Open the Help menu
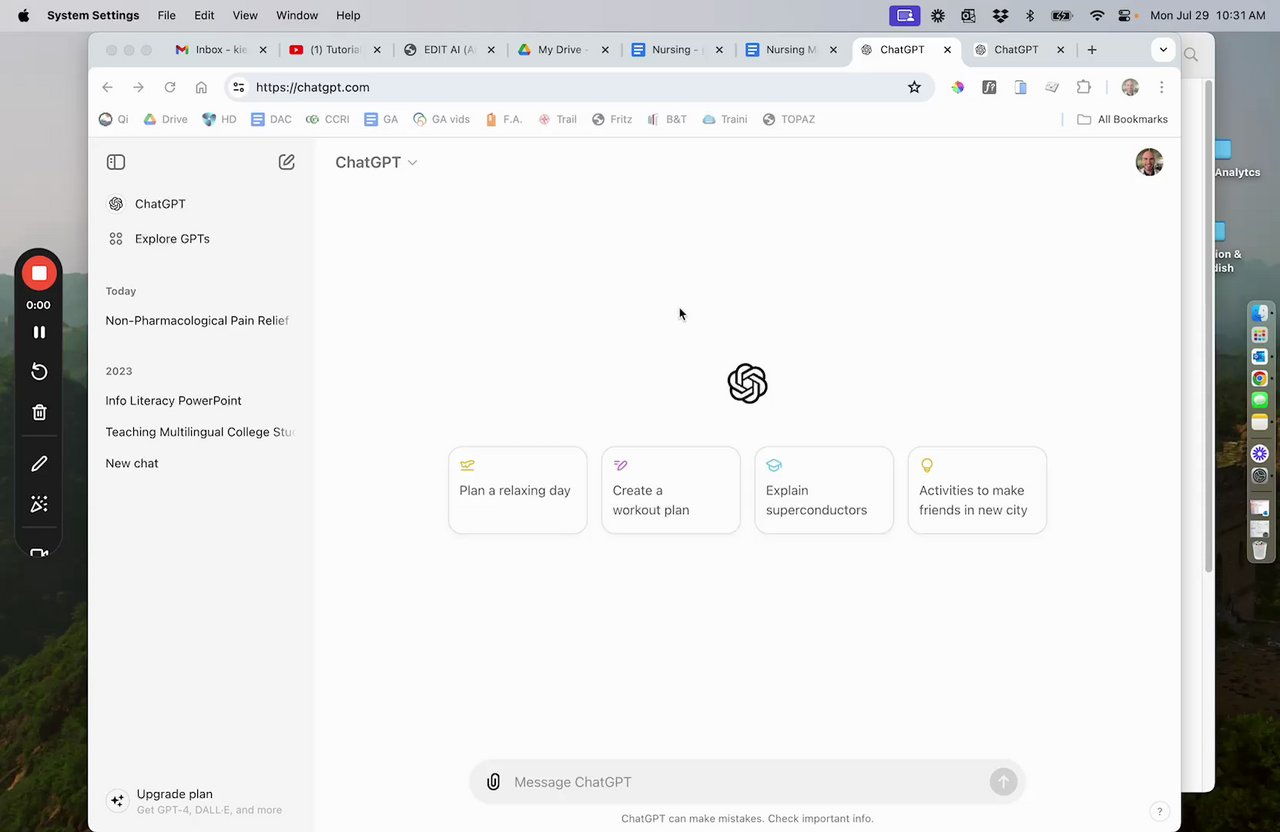1280x832 pixels. 348,15
